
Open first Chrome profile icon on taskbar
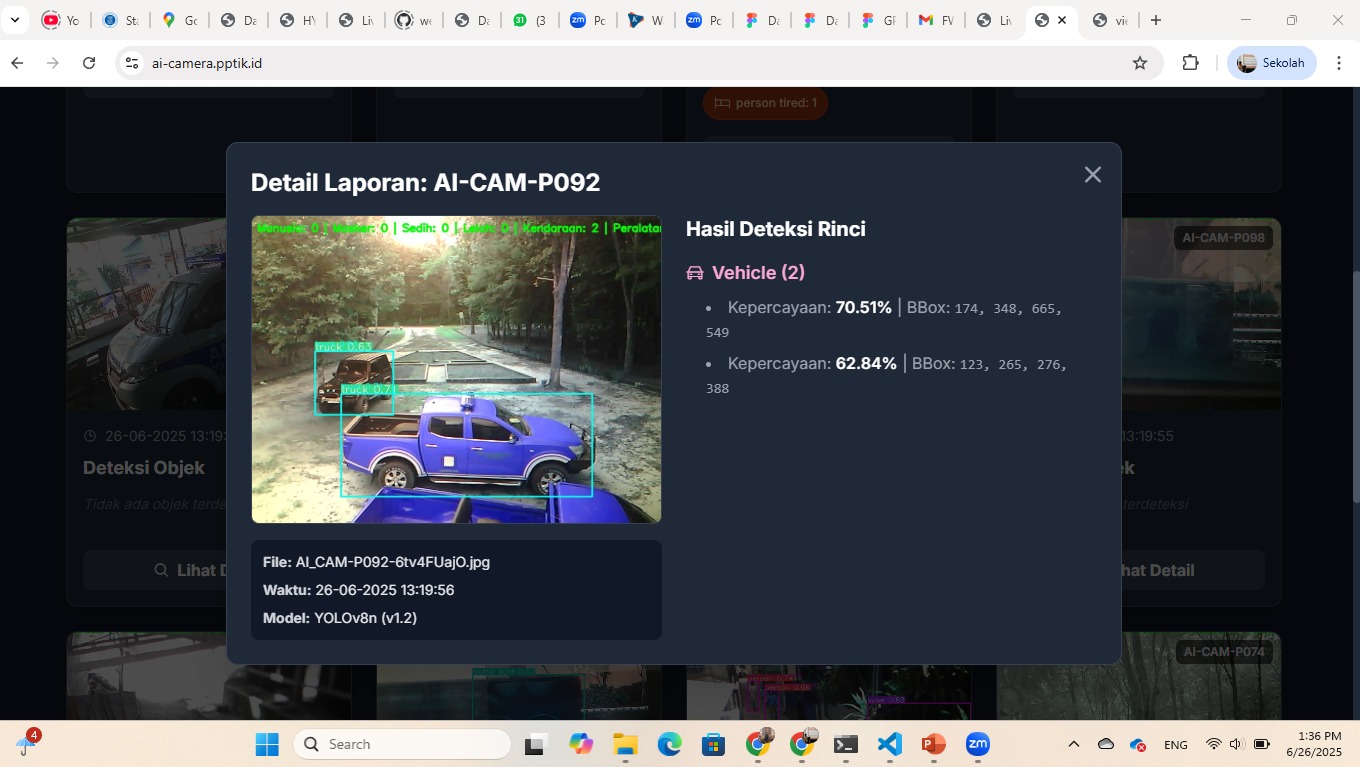758,744
